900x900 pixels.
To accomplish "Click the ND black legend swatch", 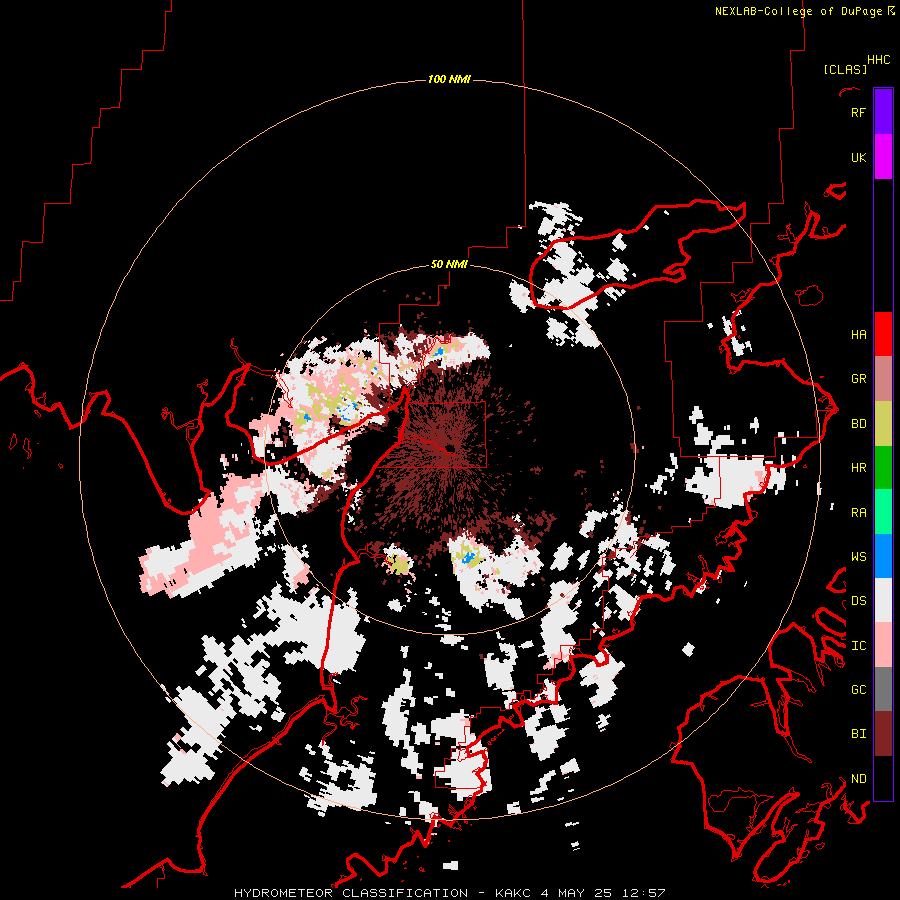I will (883, 778).
